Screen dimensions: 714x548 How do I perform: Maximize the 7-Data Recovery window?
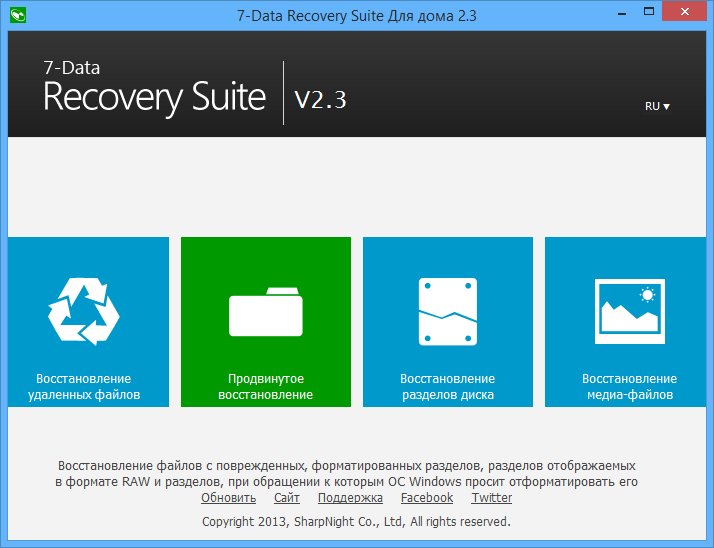pyautogui.click(x=649, y=12)
